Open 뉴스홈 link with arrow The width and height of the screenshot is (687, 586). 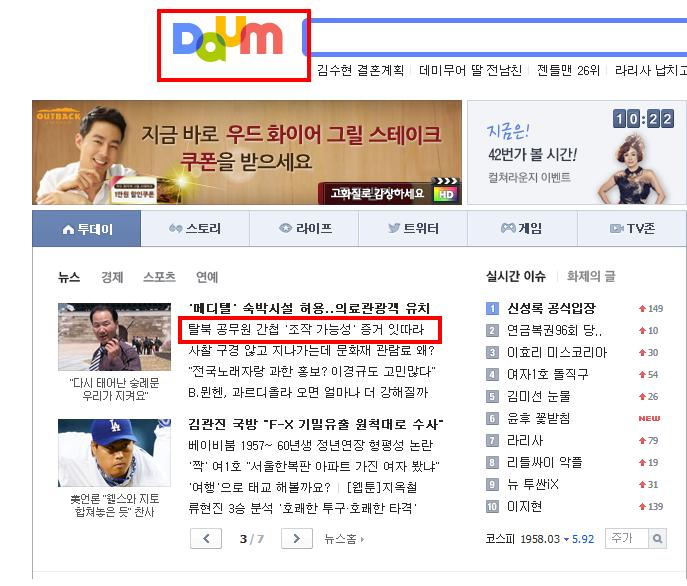point(344,539)
